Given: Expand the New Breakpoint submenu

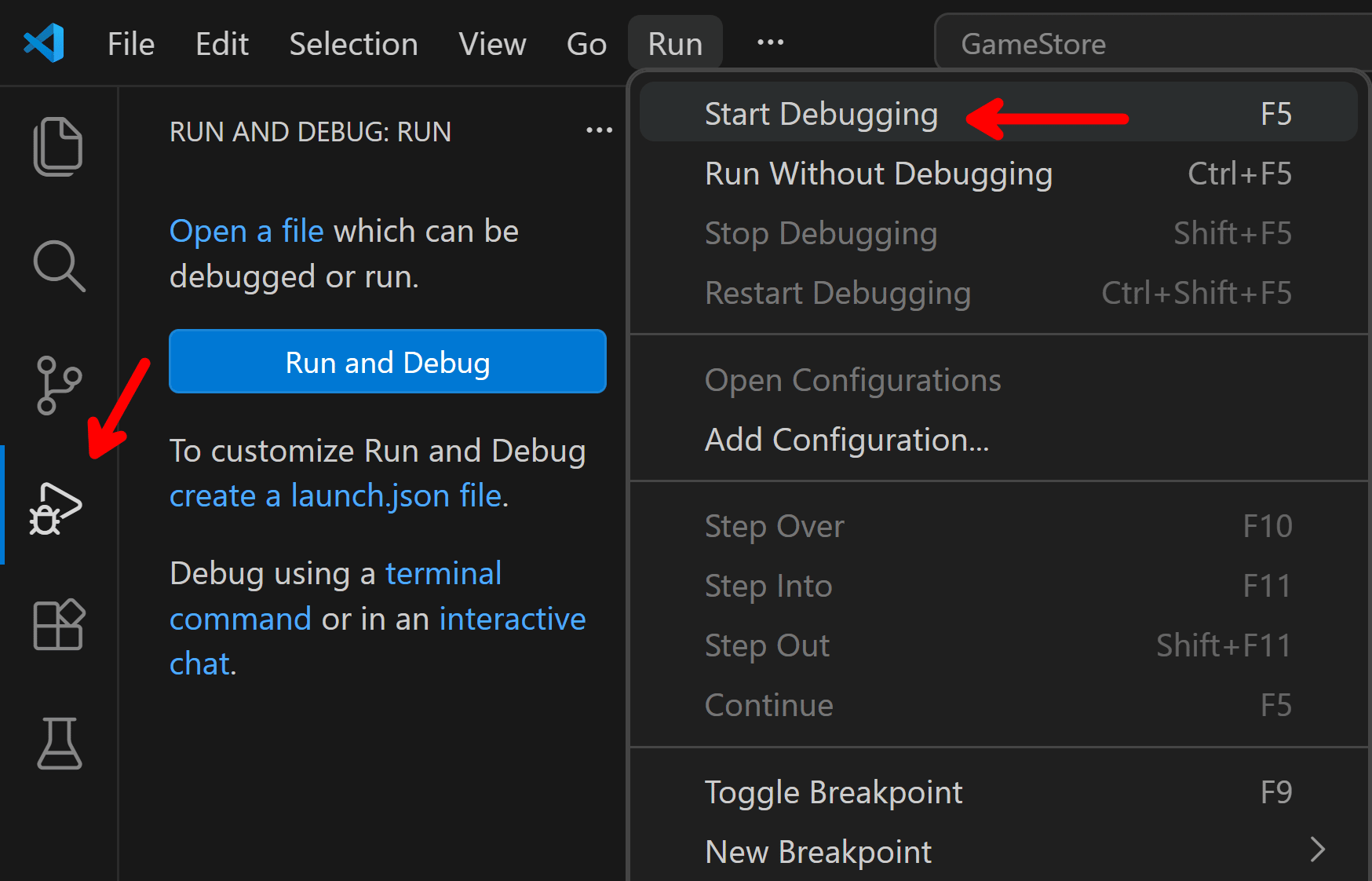Looking at the screenshot, I should [998, 852].
